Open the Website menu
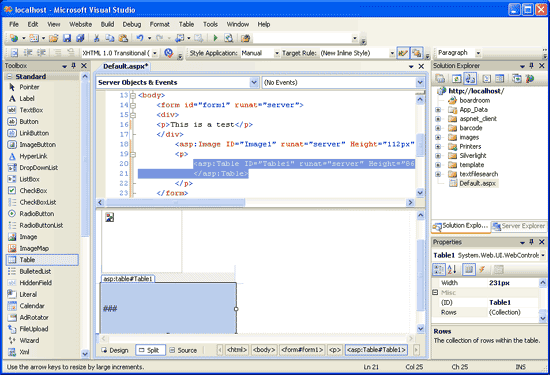The height and width of the screenshot is (375, 550). [80, 24]
